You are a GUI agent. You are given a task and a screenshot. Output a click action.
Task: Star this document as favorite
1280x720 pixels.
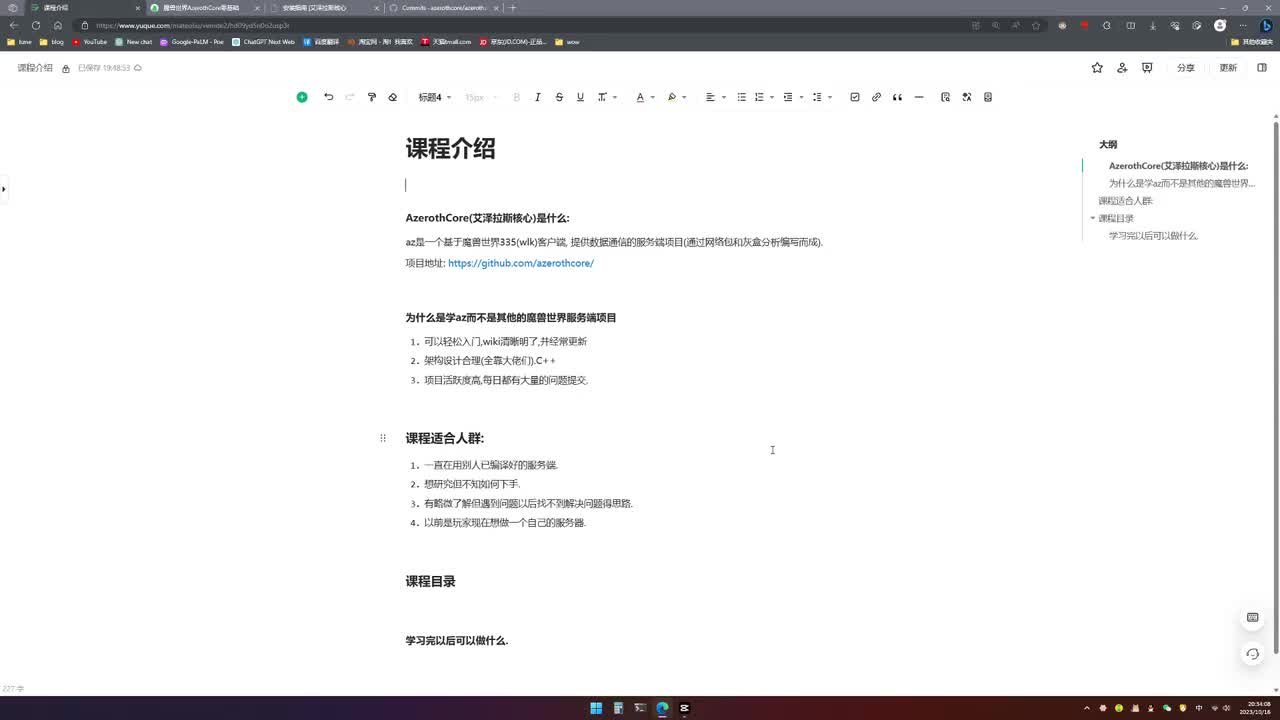click(1097, 68)
